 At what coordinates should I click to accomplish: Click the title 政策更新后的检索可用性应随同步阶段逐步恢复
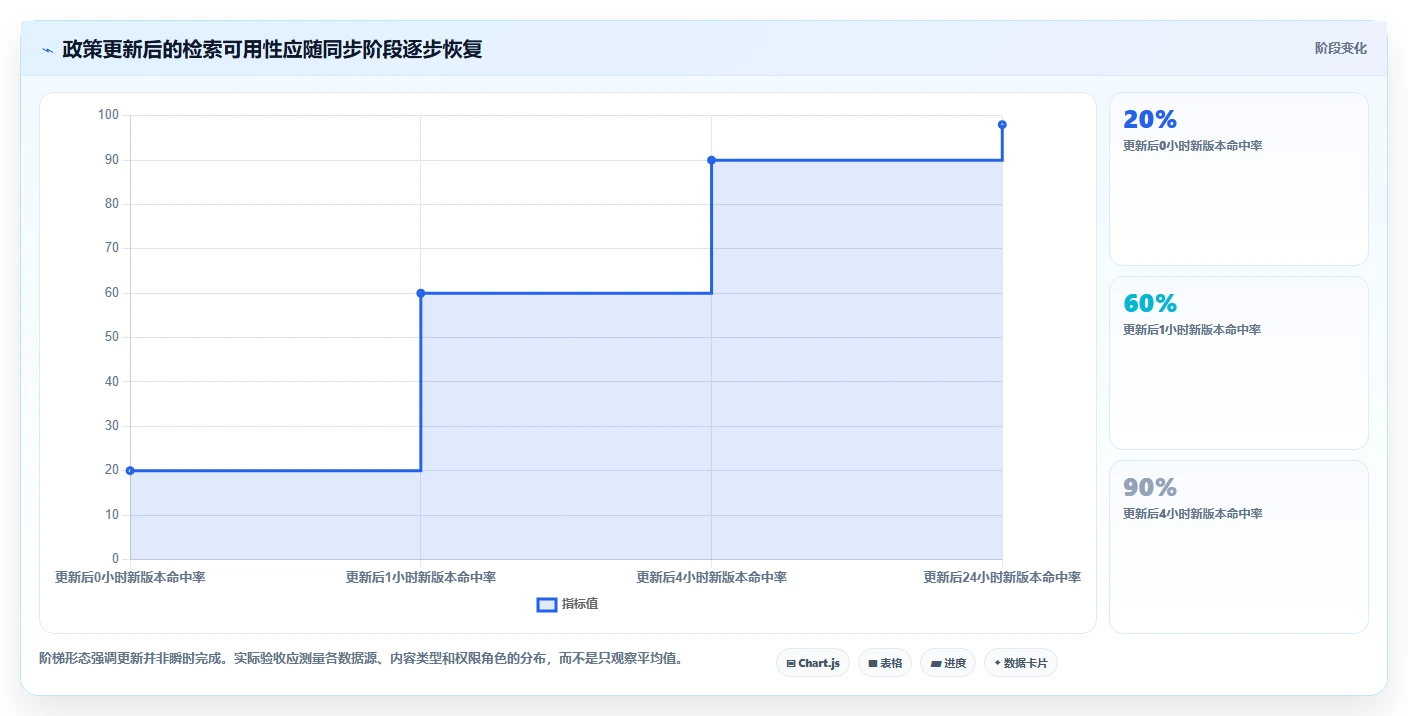(x=272, y=49)
